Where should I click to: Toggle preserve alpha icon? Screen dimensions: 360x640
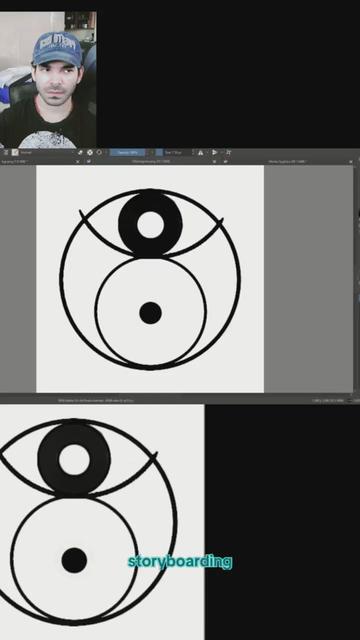tap(90, 153)
